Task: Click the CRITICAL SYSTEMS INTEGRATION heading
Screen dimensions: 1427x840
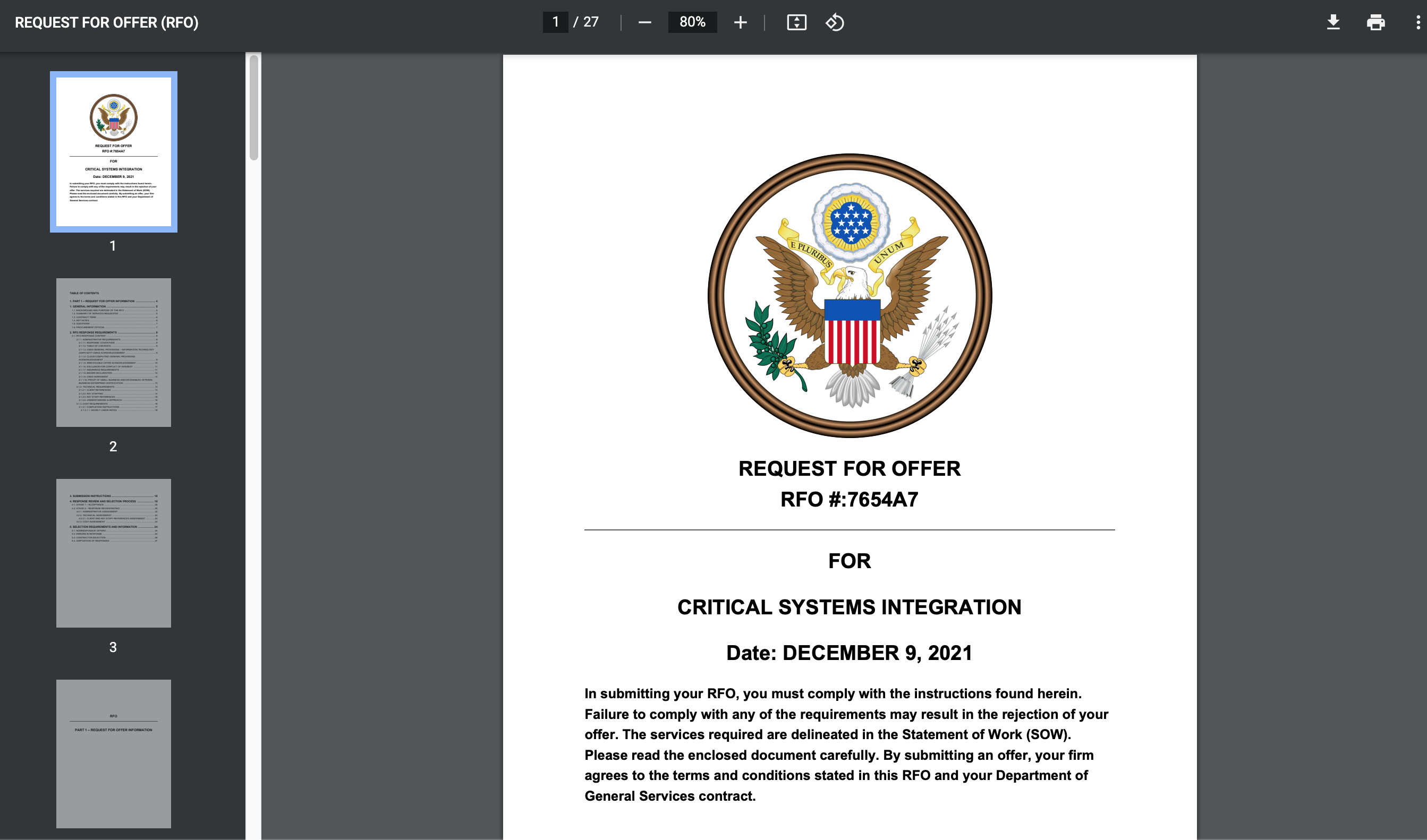Action: click(x=850, y=607)
